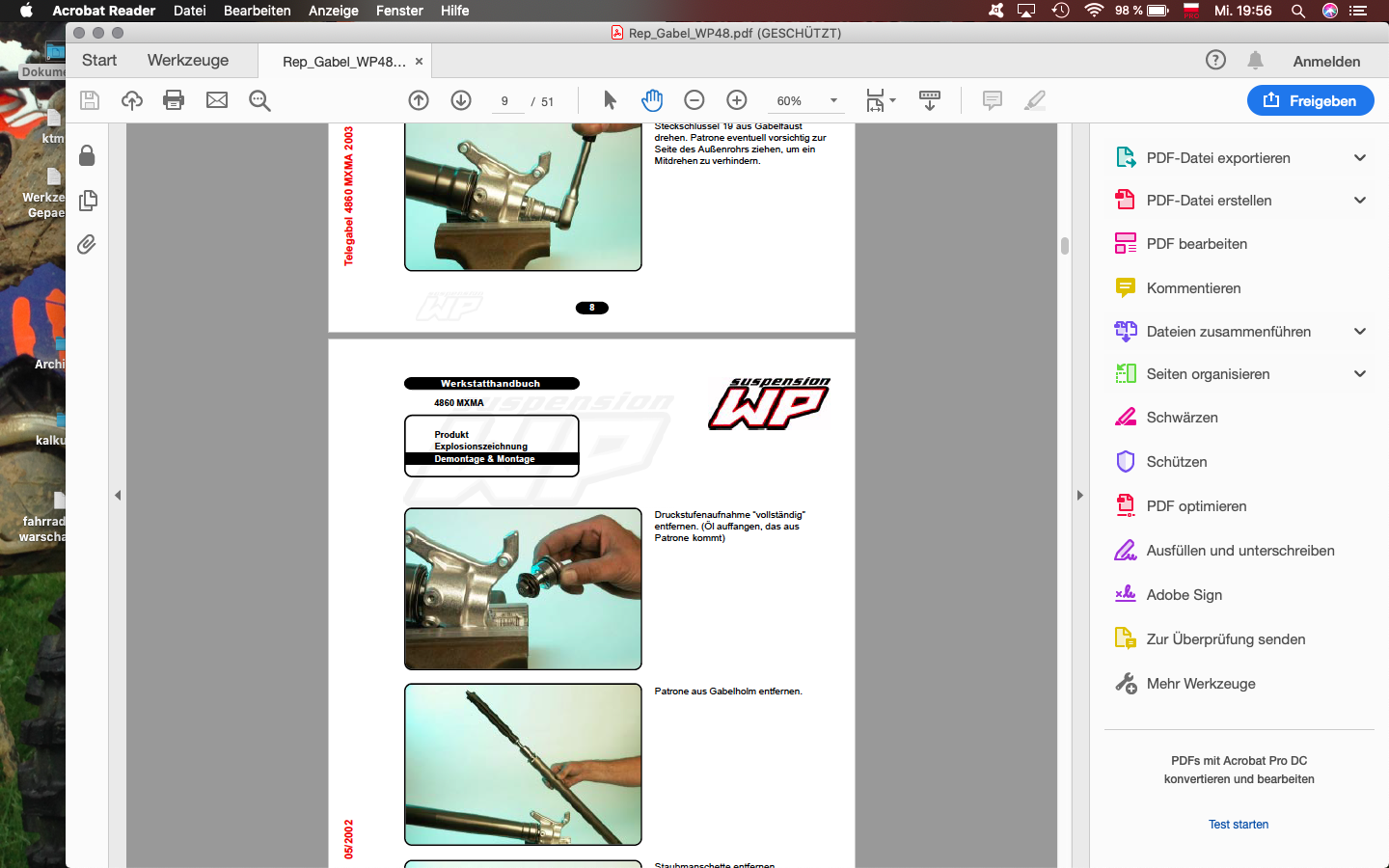Viewport: 1389px width, 868px height.
Task: Switch to the Werkzeuge tab
Action: [188, 60]
